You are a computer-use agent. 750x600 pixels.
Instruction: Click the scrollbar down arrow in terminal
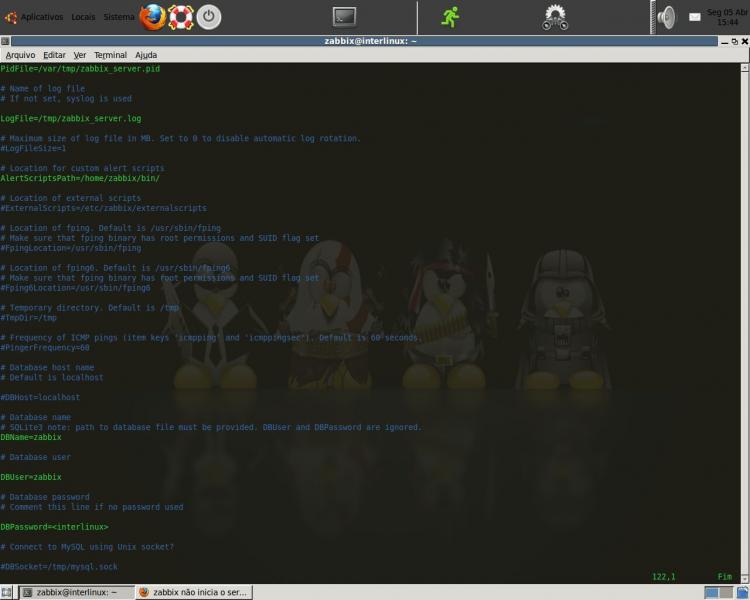click(x=745, y=578)
